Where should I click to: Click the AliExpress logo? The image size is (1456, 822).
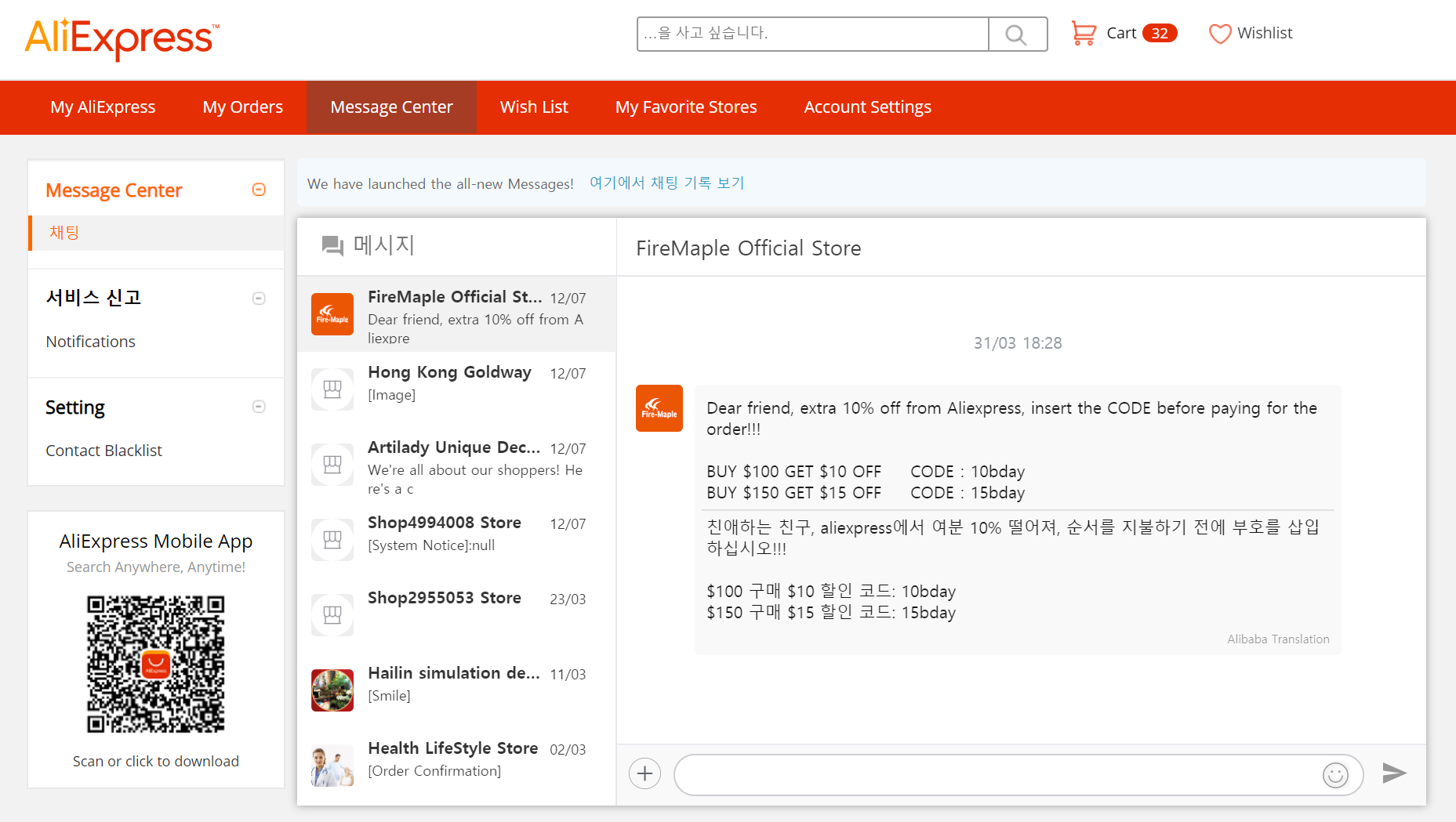pyautogui.click(x=122, y=38)
